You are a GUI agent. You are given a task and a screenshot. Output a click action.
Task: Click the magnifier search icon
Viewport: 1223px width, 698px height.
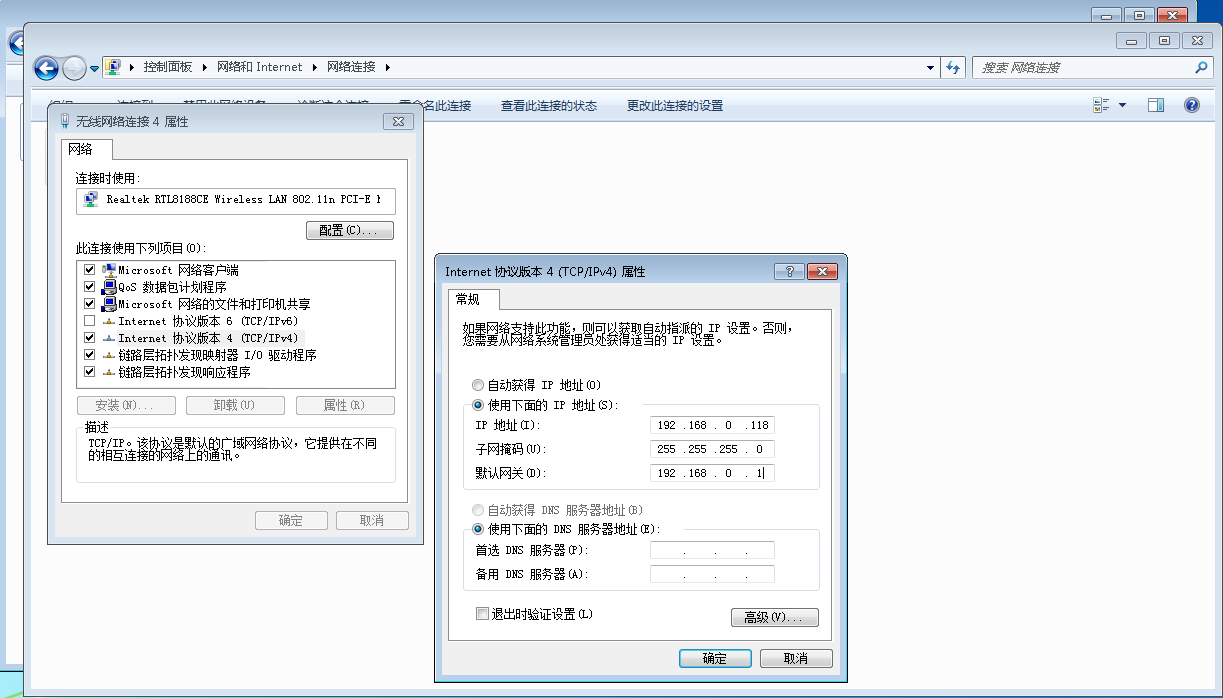click(x=1201, y=67)
